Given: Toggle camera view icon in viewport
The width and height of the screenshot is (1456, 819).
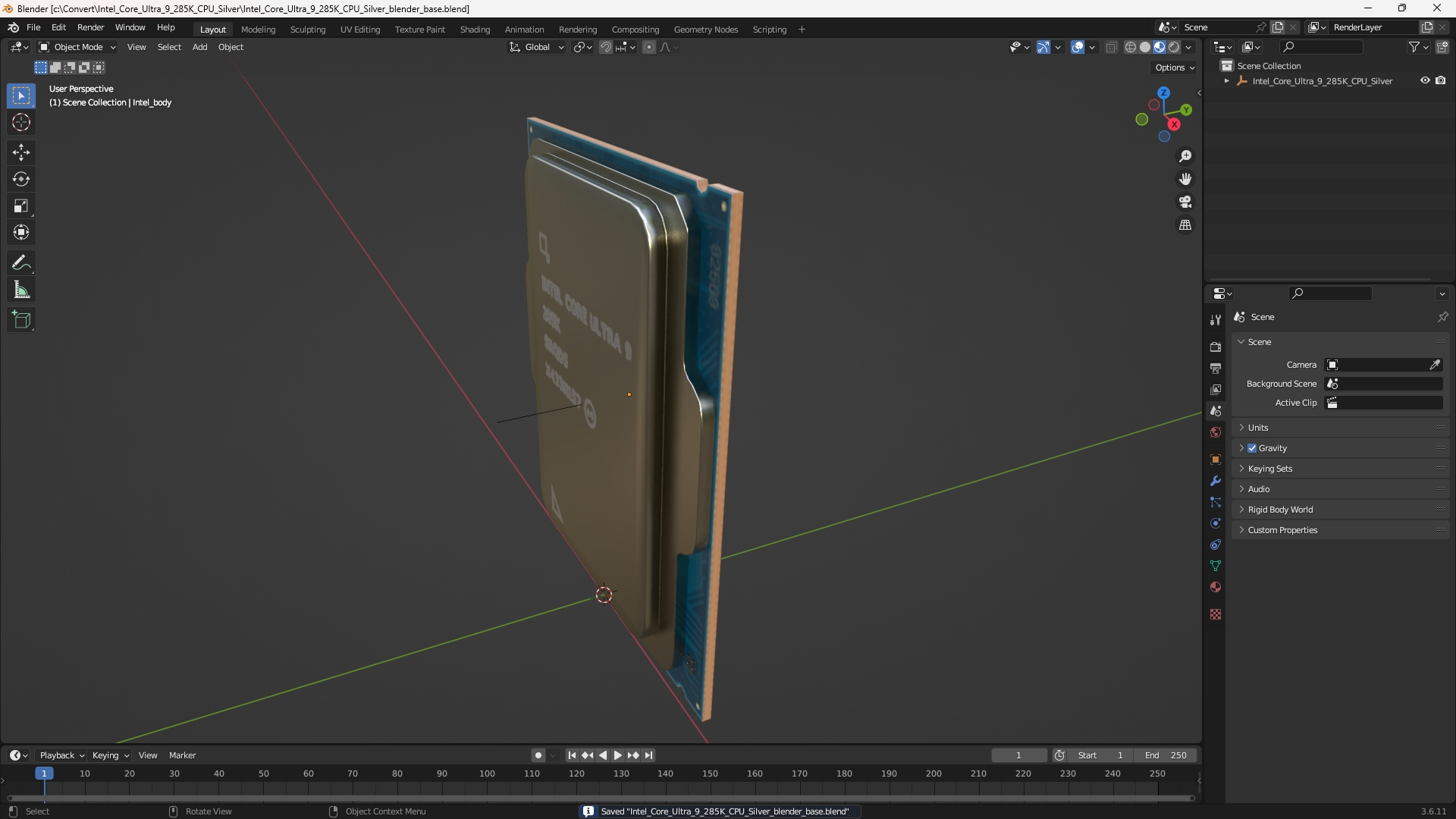Looking at the screenshot, I should 1185,202.
